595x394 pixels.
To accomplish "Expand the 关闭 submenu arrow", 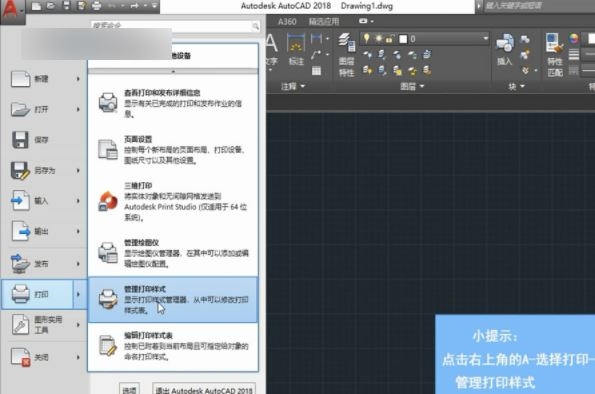I will point(78,357).
